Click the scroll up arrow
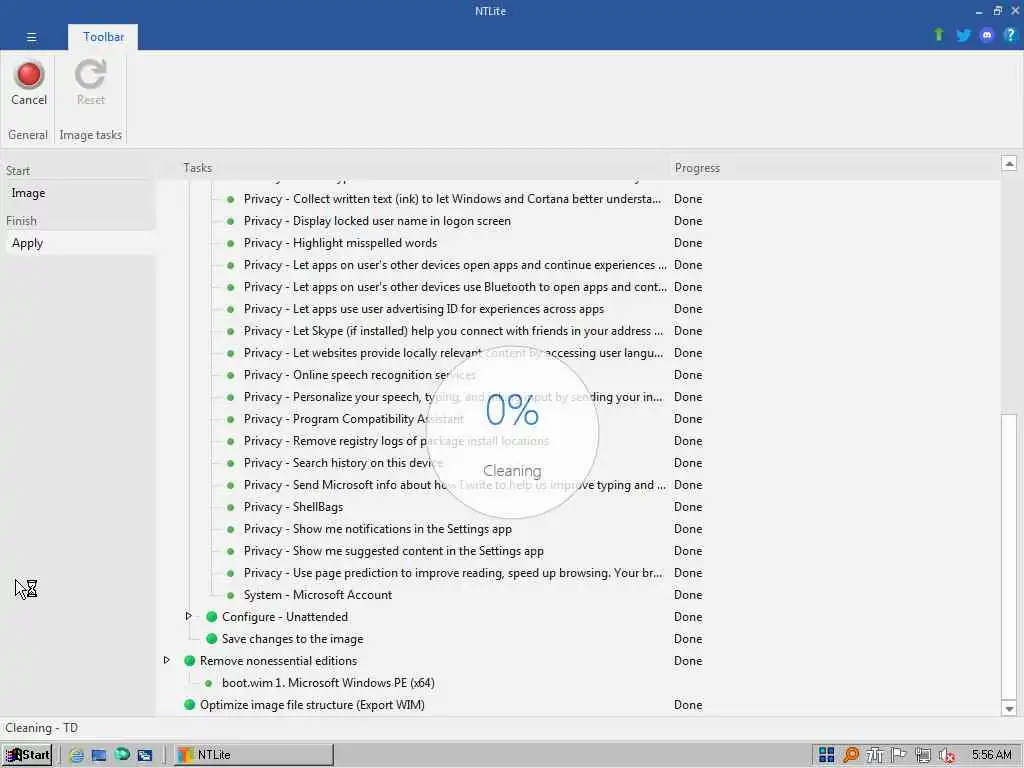 click(1009, 163)
